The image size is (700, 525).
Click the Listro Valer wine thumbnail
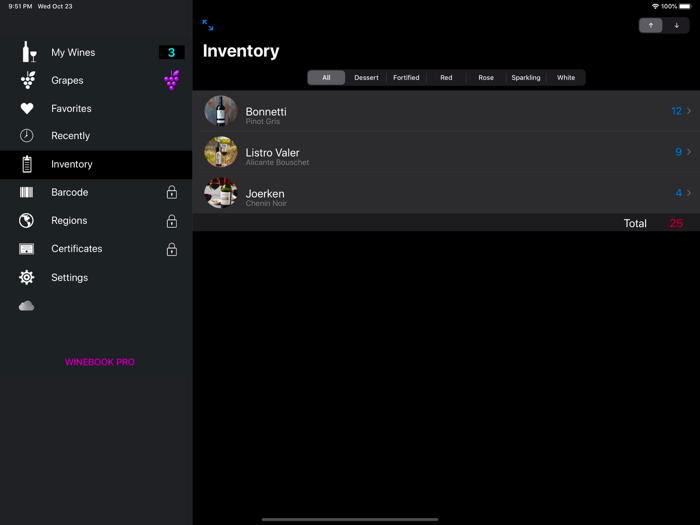[221, 152]
